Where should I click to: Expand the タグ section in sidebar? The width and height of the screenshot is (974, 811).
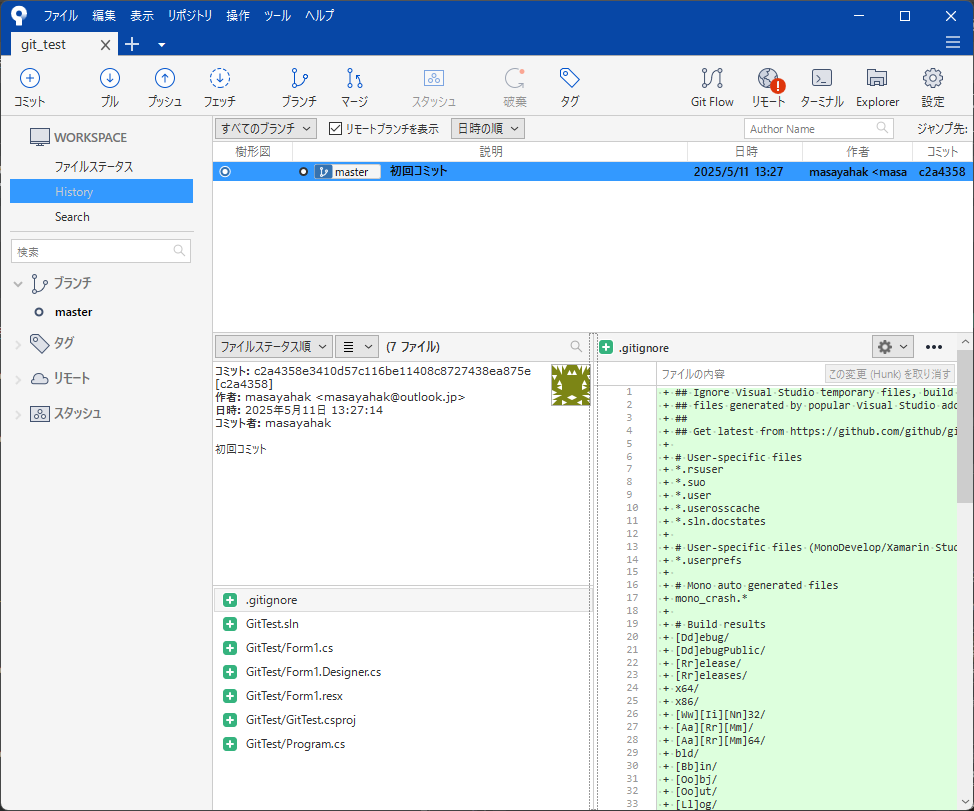[x=18, y=344]
